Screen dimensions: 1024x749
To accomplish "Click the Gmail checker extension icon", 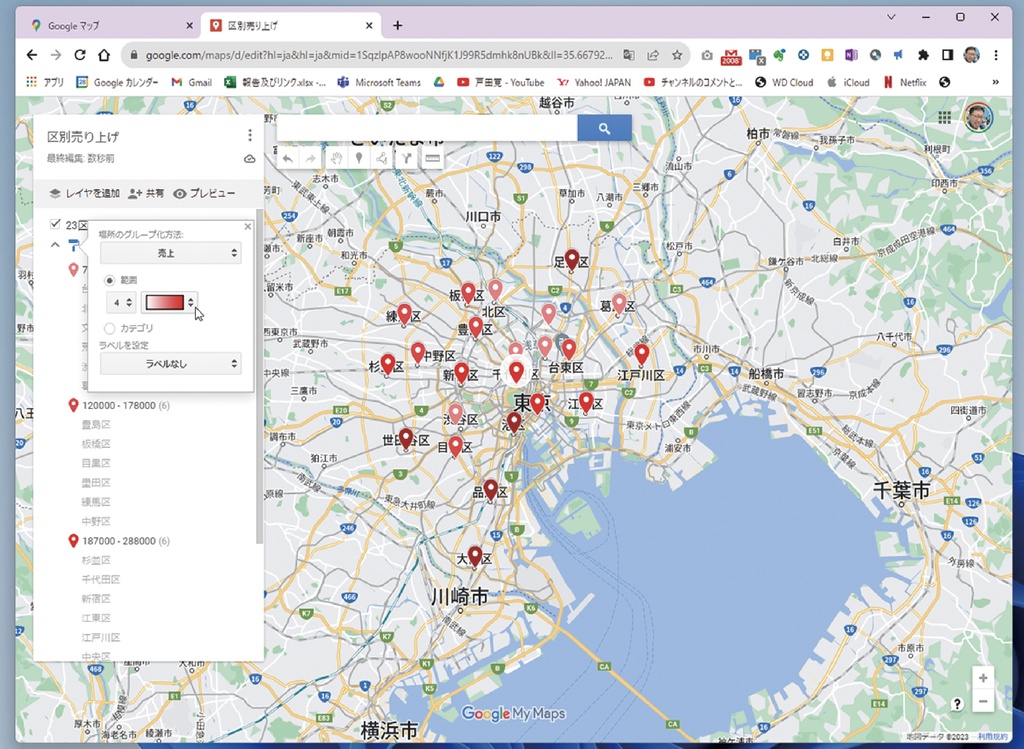I will pyautogui.click(x=731, y=56).
